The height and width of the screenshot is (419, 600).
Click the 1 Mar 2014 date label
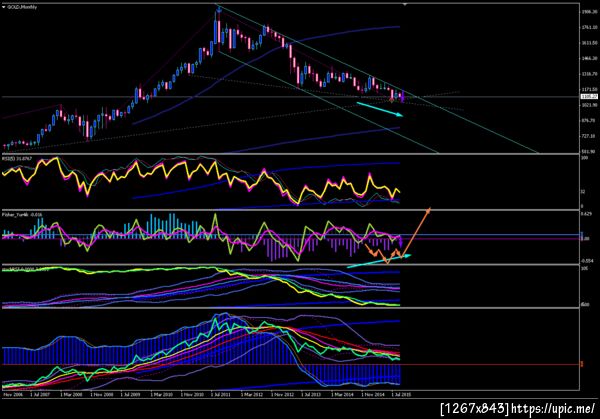(x=342, y=394)
